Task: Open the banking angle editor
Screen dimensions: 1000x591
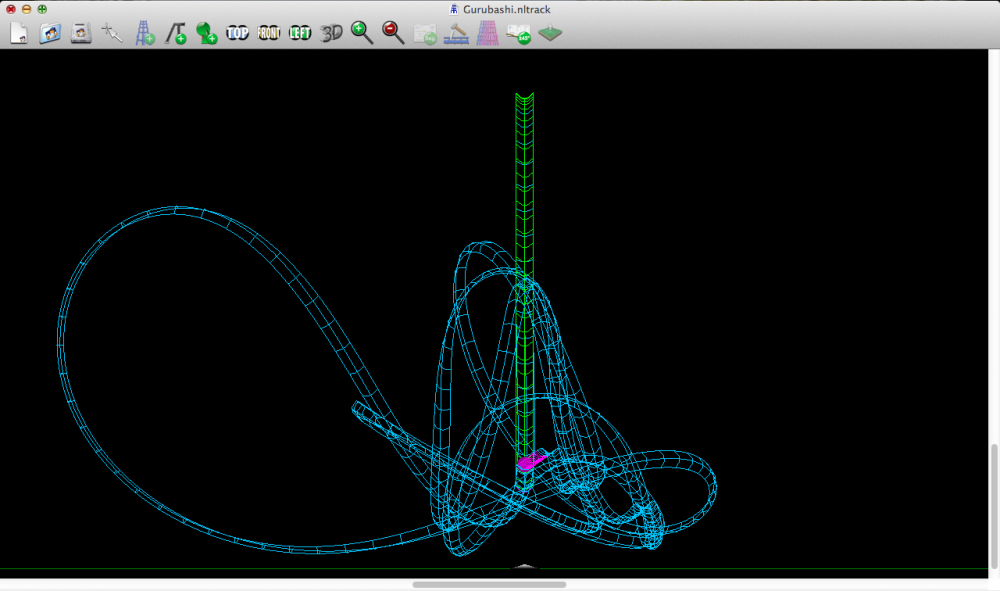Action: click(519, 33)
